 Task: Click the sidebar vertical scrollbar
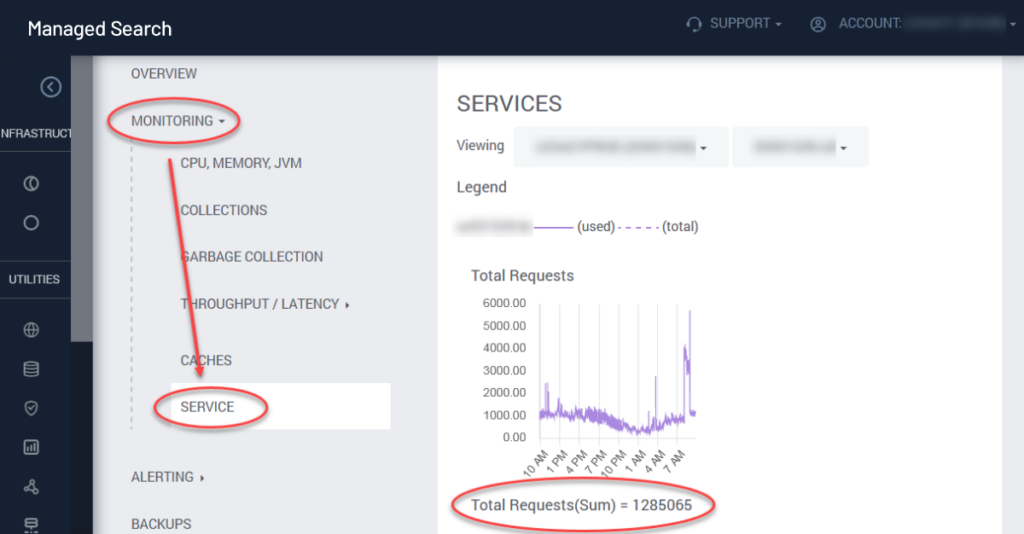click(x=82, y=198)
